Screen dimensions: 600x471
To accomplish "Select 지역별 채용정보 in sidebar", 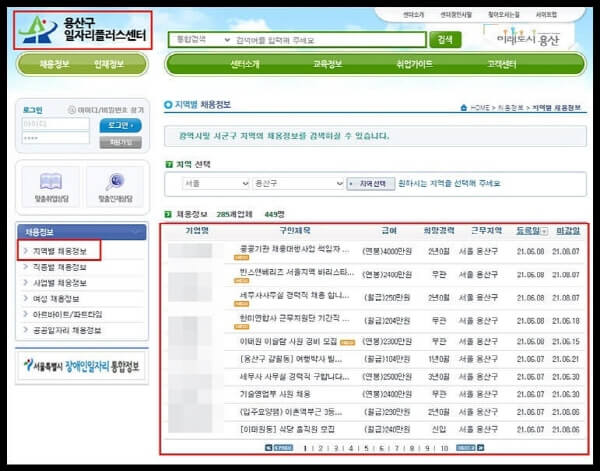I will coord(60,251).
